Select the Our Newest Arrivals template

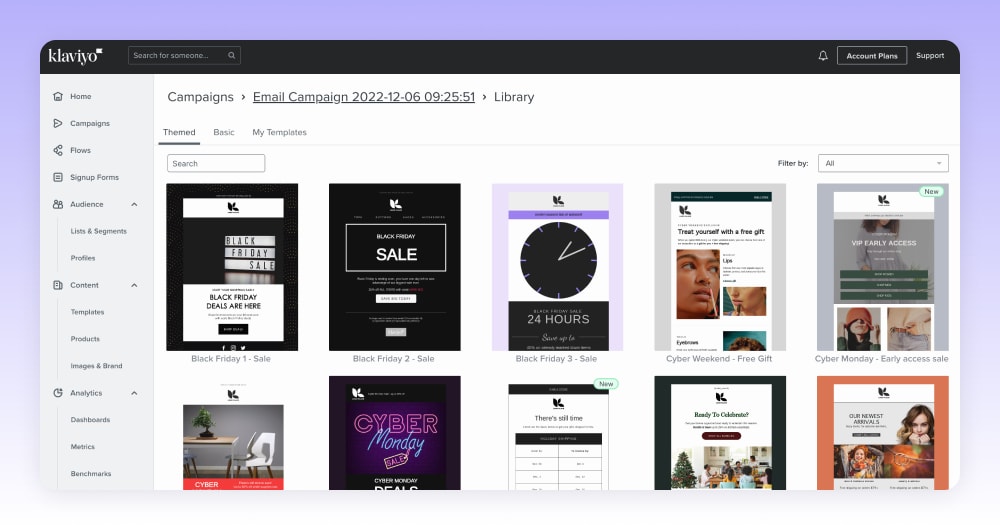(883, 433)
